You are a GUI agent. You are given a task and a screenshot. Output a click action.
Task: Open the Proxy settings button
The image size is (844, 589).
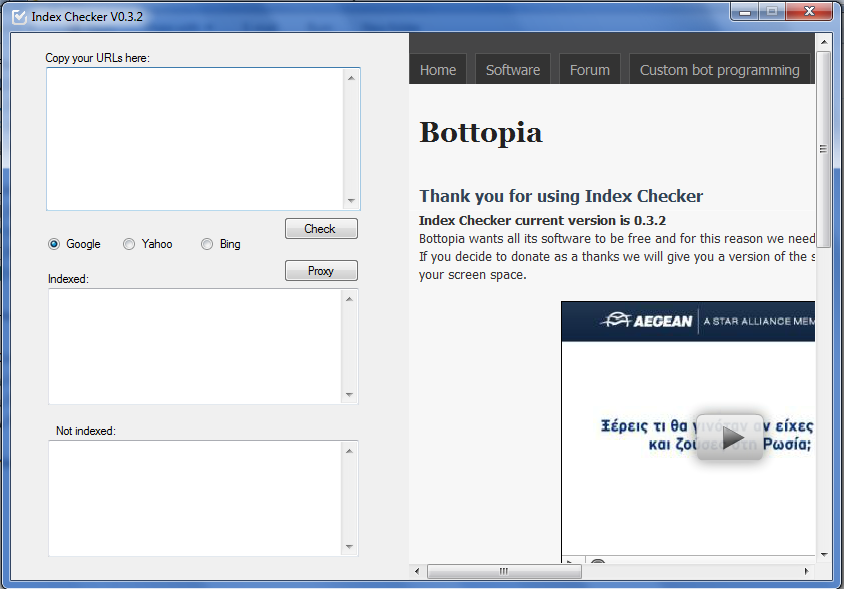(x=321, y=270)
